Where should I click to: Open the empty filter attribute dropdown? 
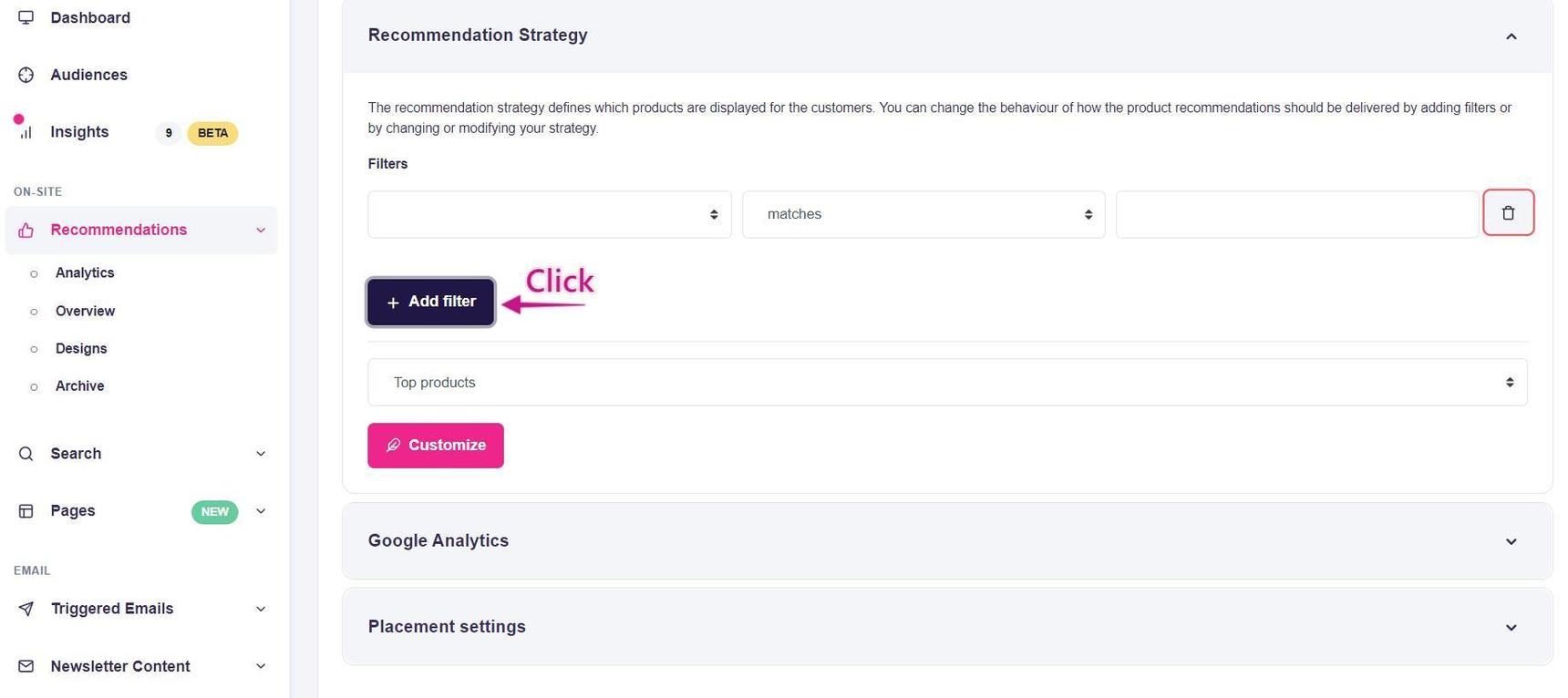coord(549,214)
